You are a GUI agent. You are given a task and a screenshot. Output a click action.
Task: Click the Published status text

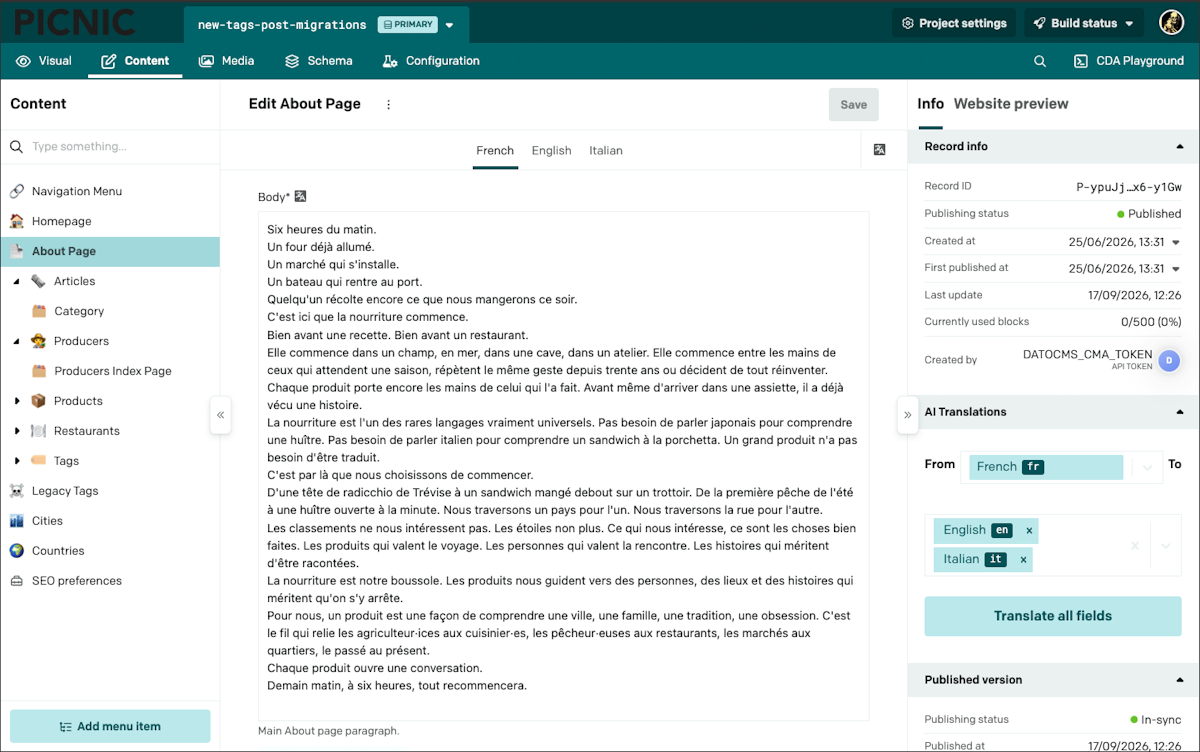pyautogui.click(x=1154, y=214)
